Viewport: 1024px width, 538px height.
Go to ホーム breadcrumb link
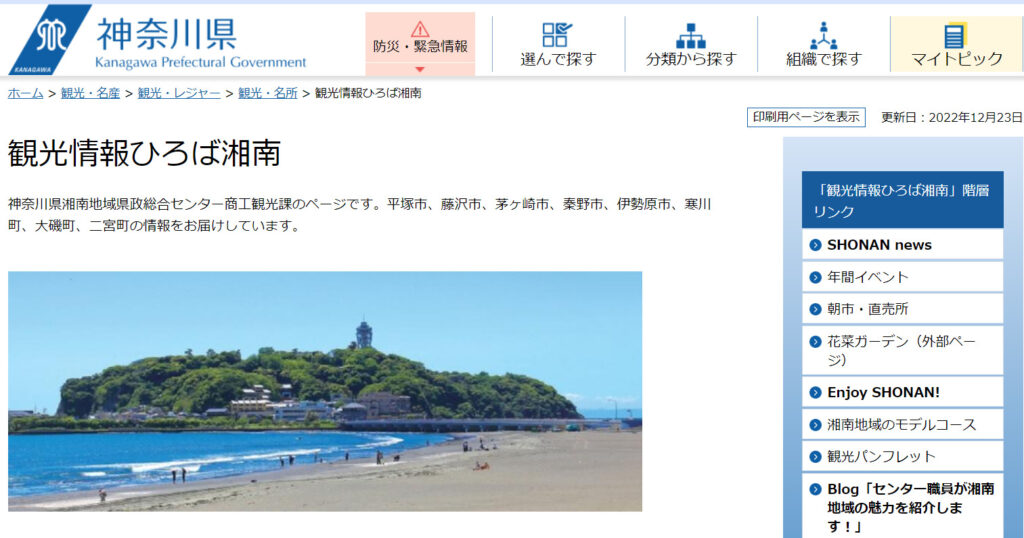(x=25, y=93)
